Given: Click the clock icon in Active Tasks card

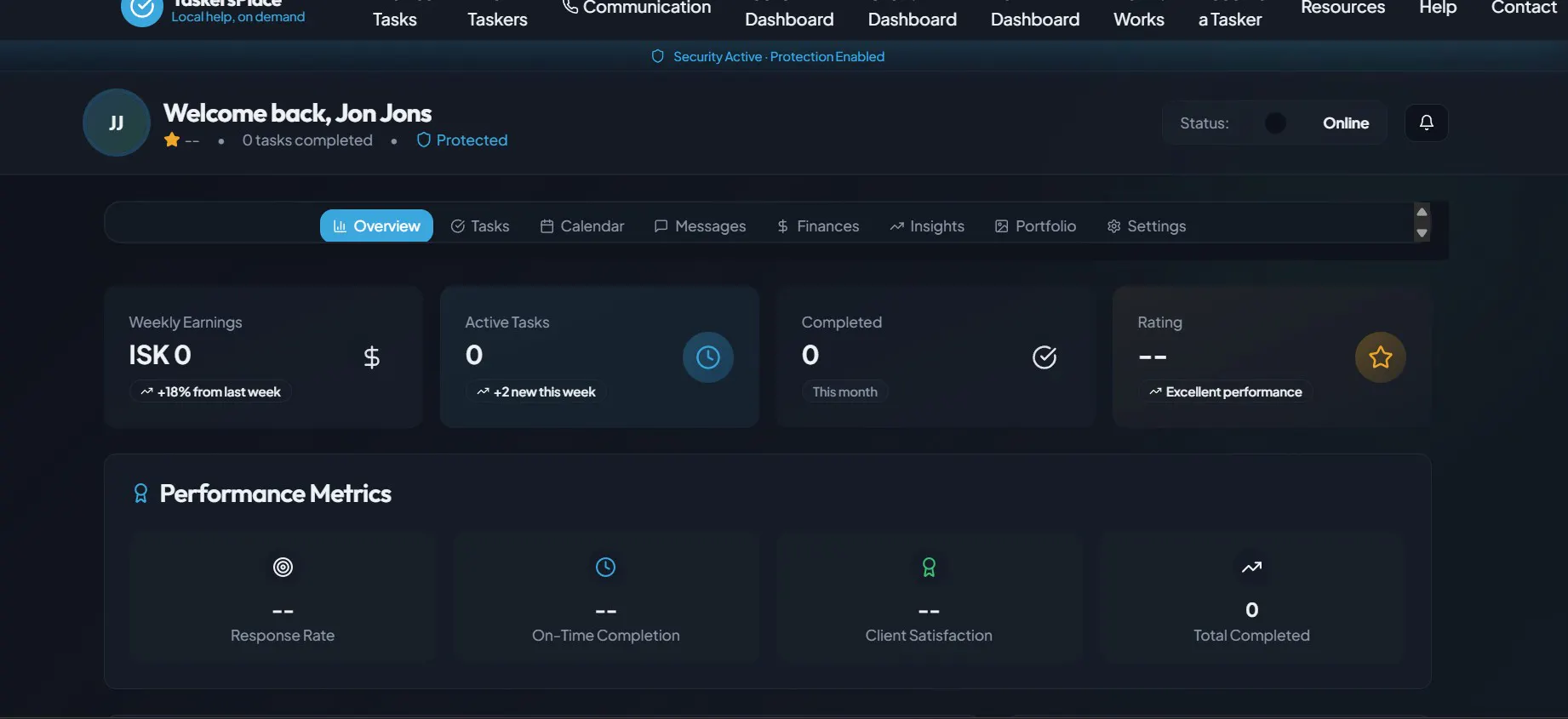Looking at the screenshot, I should pyautogui.click(x=708, y=357).
